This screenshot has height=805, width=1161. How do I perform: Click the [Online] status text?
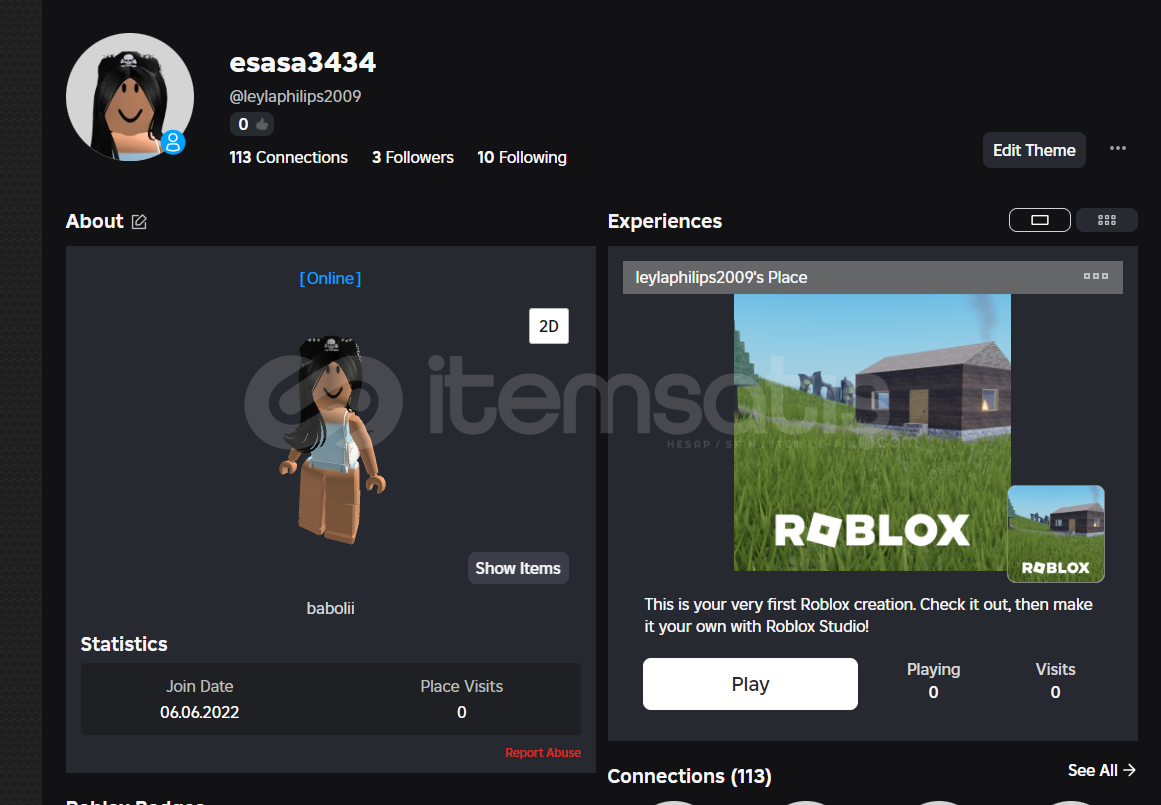[x=330, y=278]
